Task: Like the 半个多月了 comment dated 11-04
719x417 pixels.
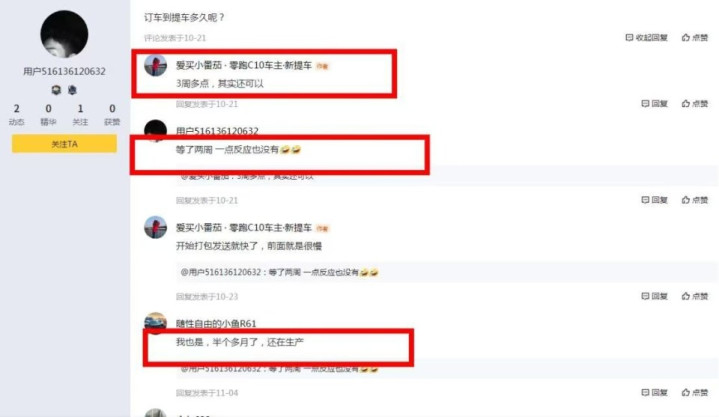Action: (695, 392)
